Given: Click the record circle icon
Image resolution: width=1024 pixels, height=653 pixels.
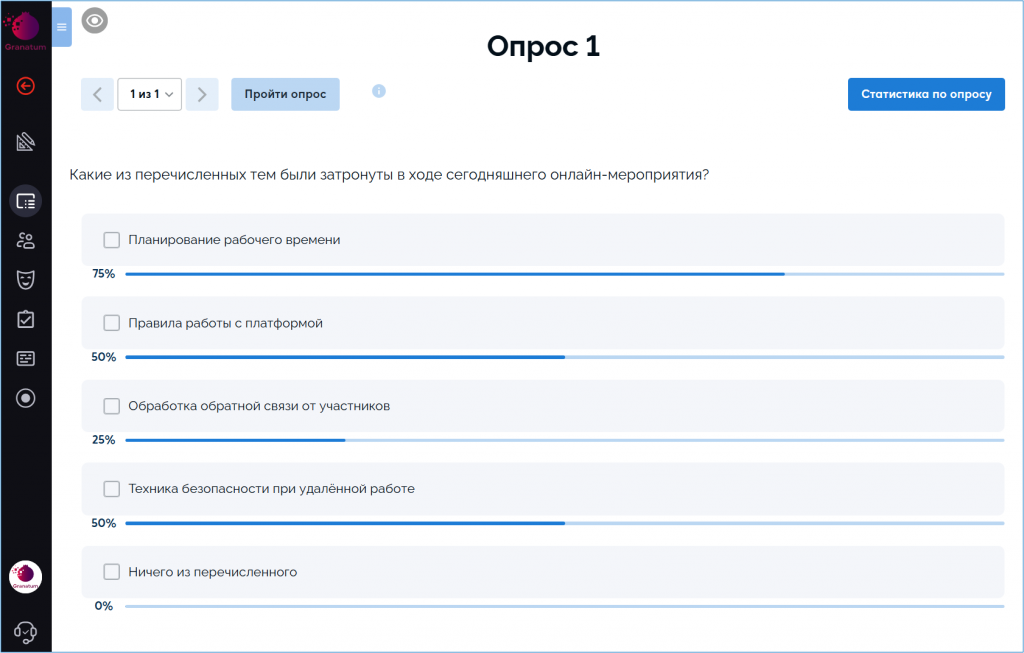Looking at the screenshot, I should (x=26, y=398).
